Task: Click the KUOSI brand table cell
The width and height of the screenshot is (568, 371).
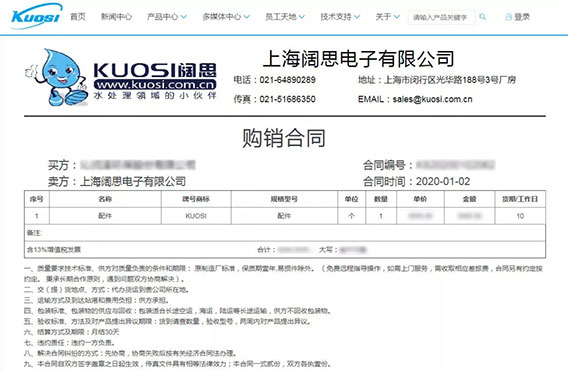Action: pos(196,216)
